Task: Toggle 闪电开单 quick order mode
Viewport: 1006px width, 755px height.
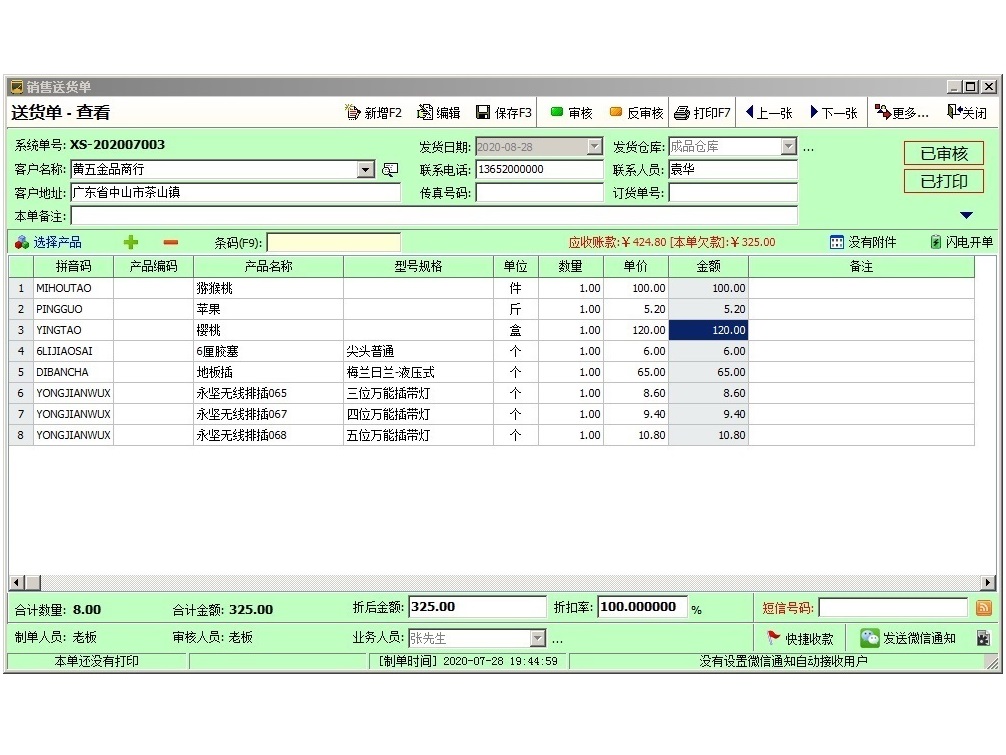Action: (961, 242)
